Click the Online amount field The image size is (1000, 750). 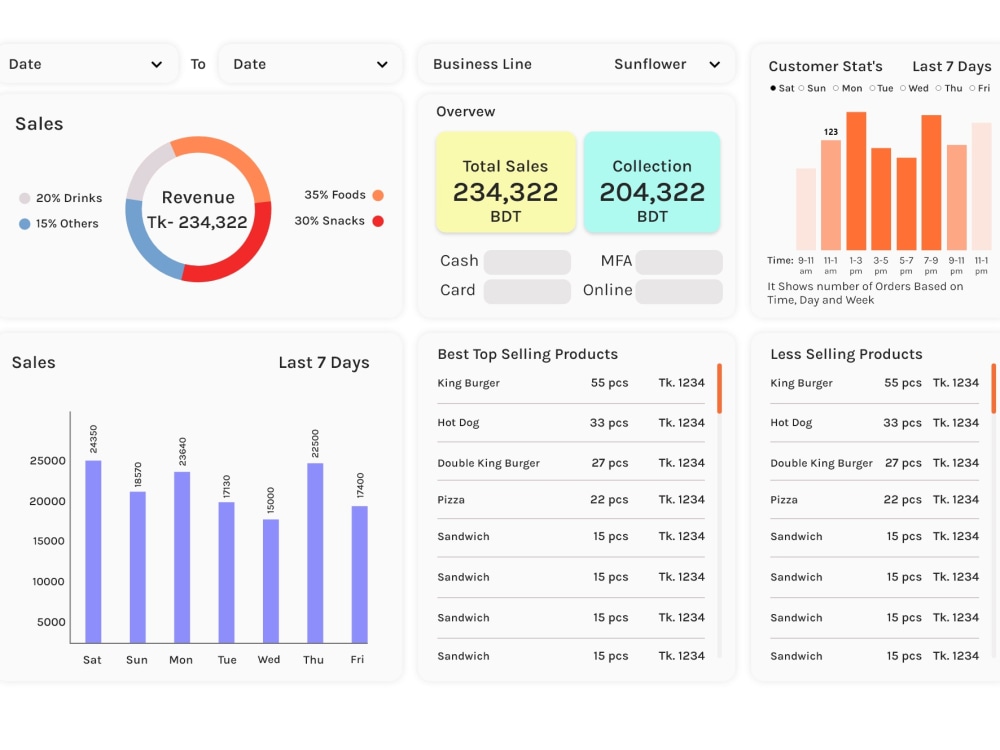679,291
